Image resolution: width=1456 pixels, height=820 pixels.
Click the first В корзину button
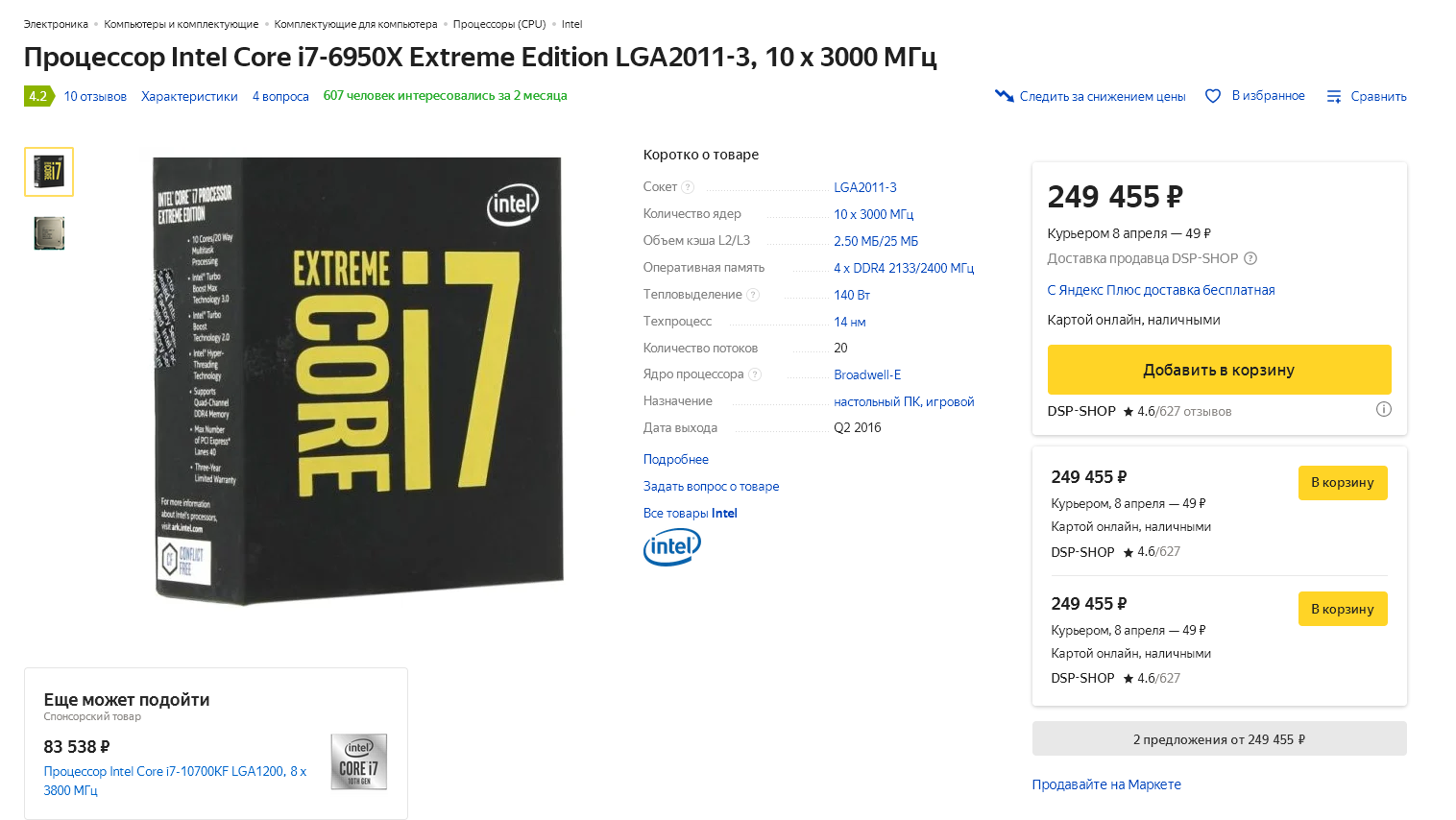click(1342, 482)
